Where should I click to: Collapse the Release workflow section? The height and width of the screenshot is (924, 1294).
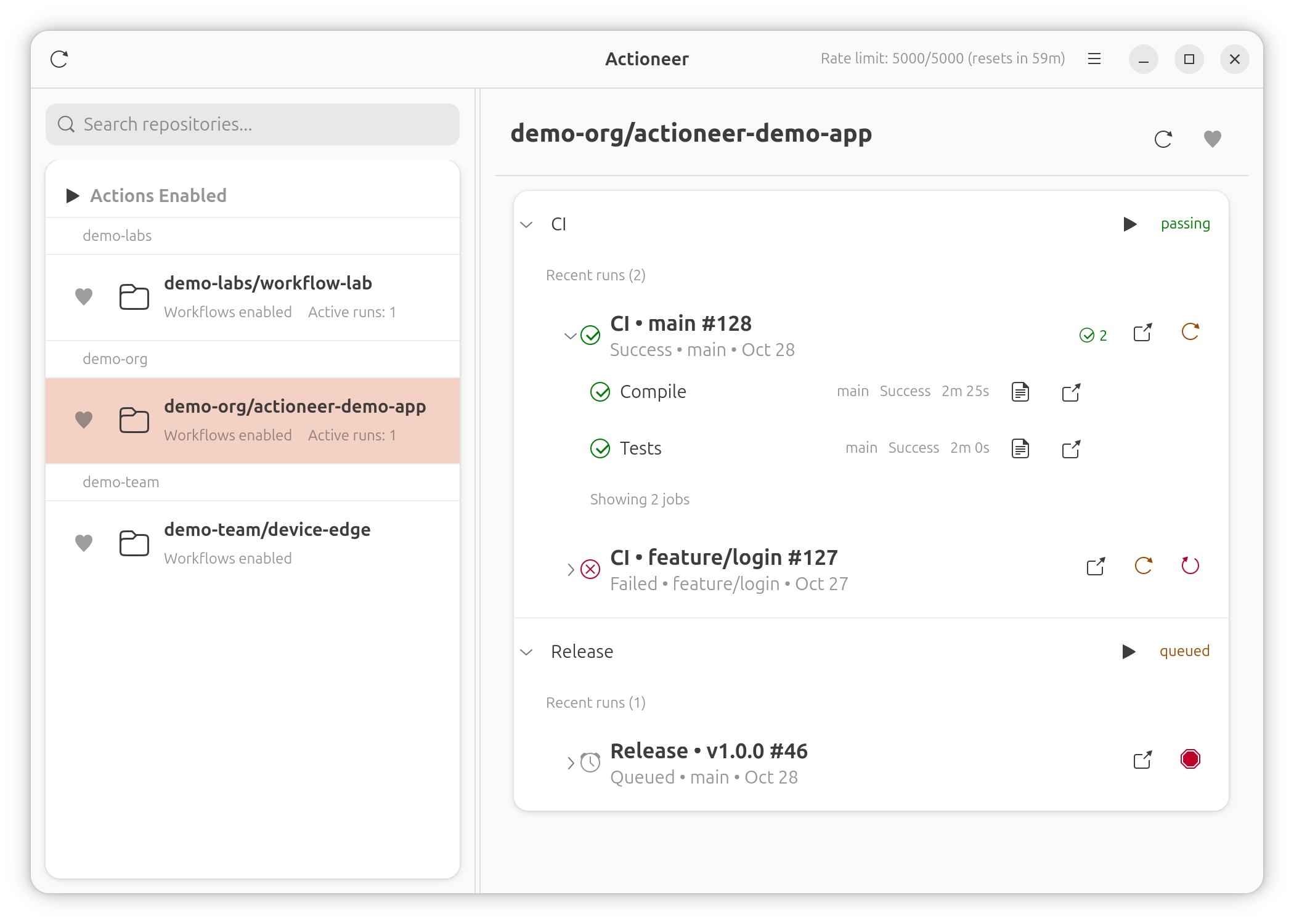[x=527, y=652]
